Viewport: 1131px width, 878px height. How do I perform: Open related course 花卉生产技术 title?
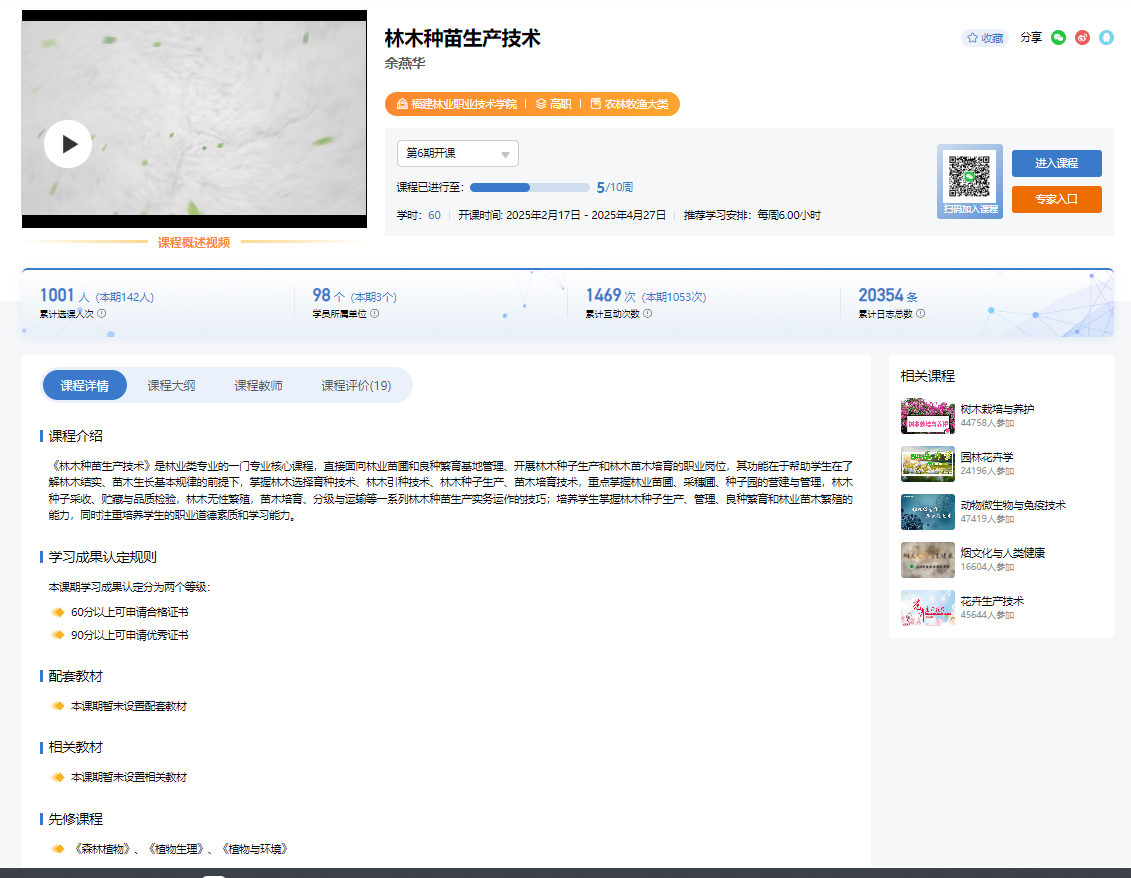pyautogui.click(x=992, y=601)
